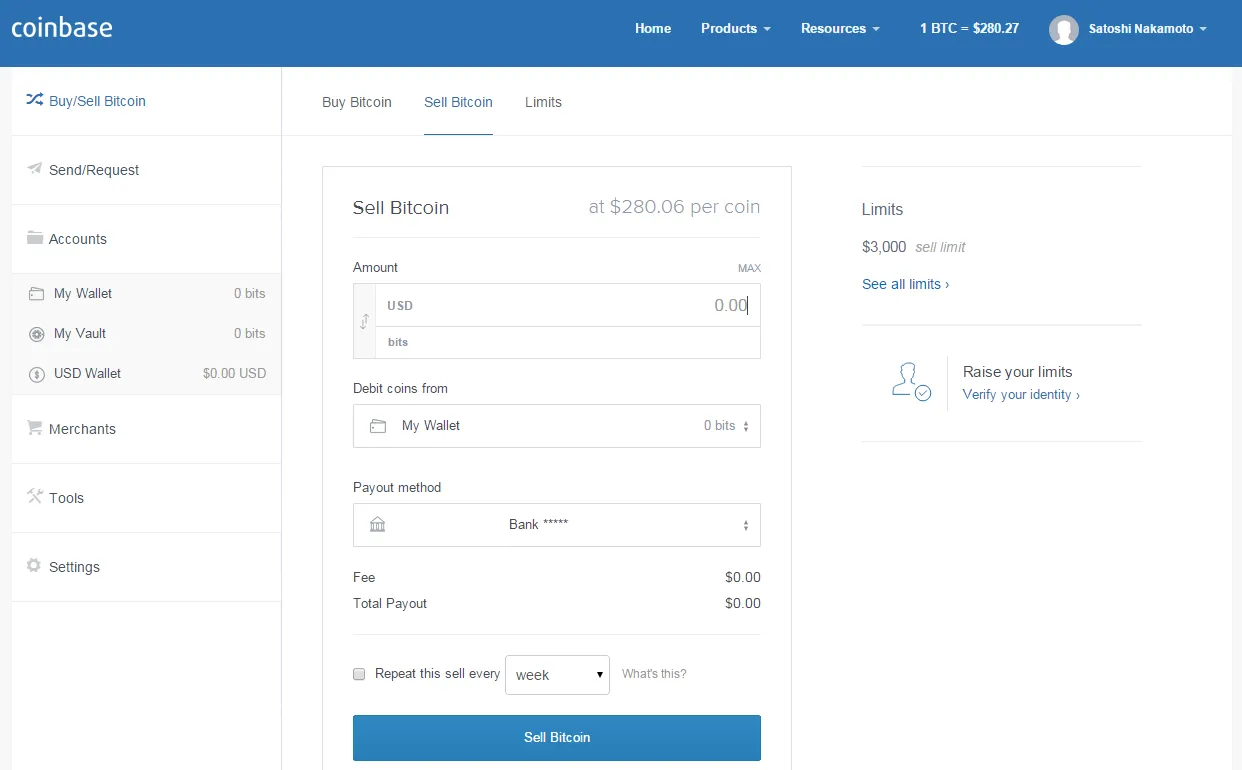Switch to the Limits tab

[543, 102]
